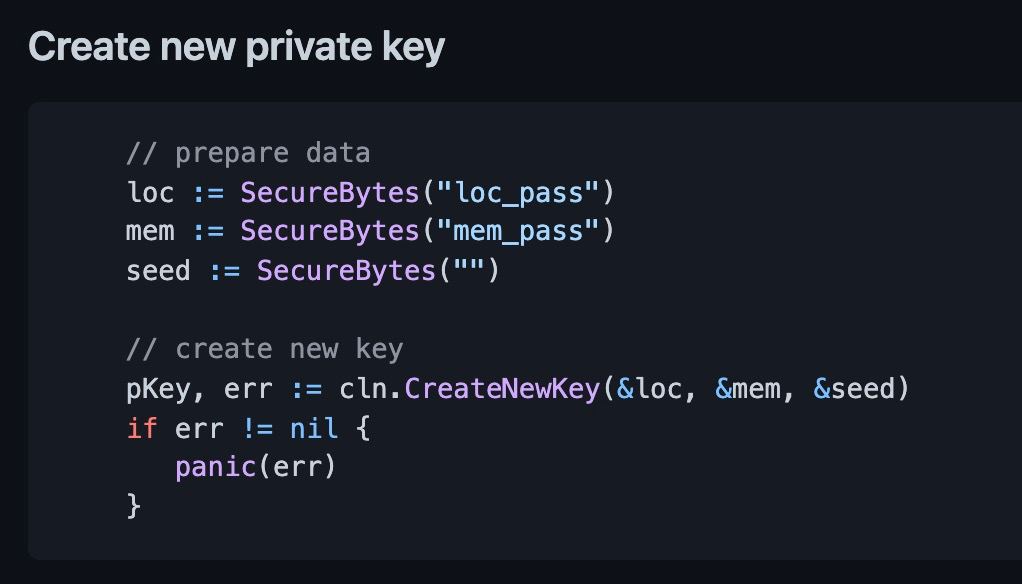Click the "mem" variable declaration
1022x584 pixels.
click(x=151, y=231)
